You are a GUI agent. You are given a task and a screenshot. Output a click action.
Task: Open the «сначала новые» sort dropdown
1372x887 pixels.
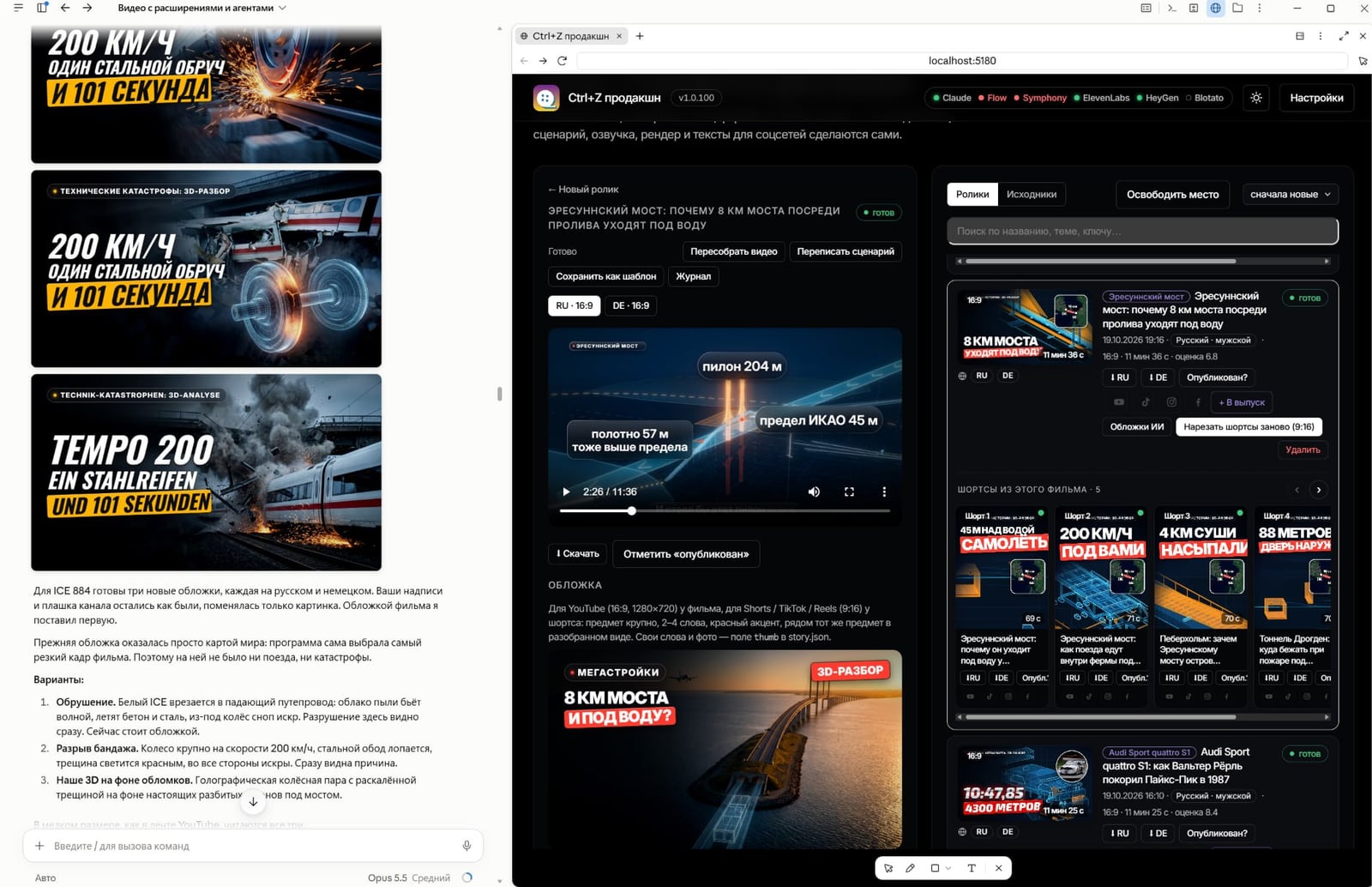pos(1291,195)
